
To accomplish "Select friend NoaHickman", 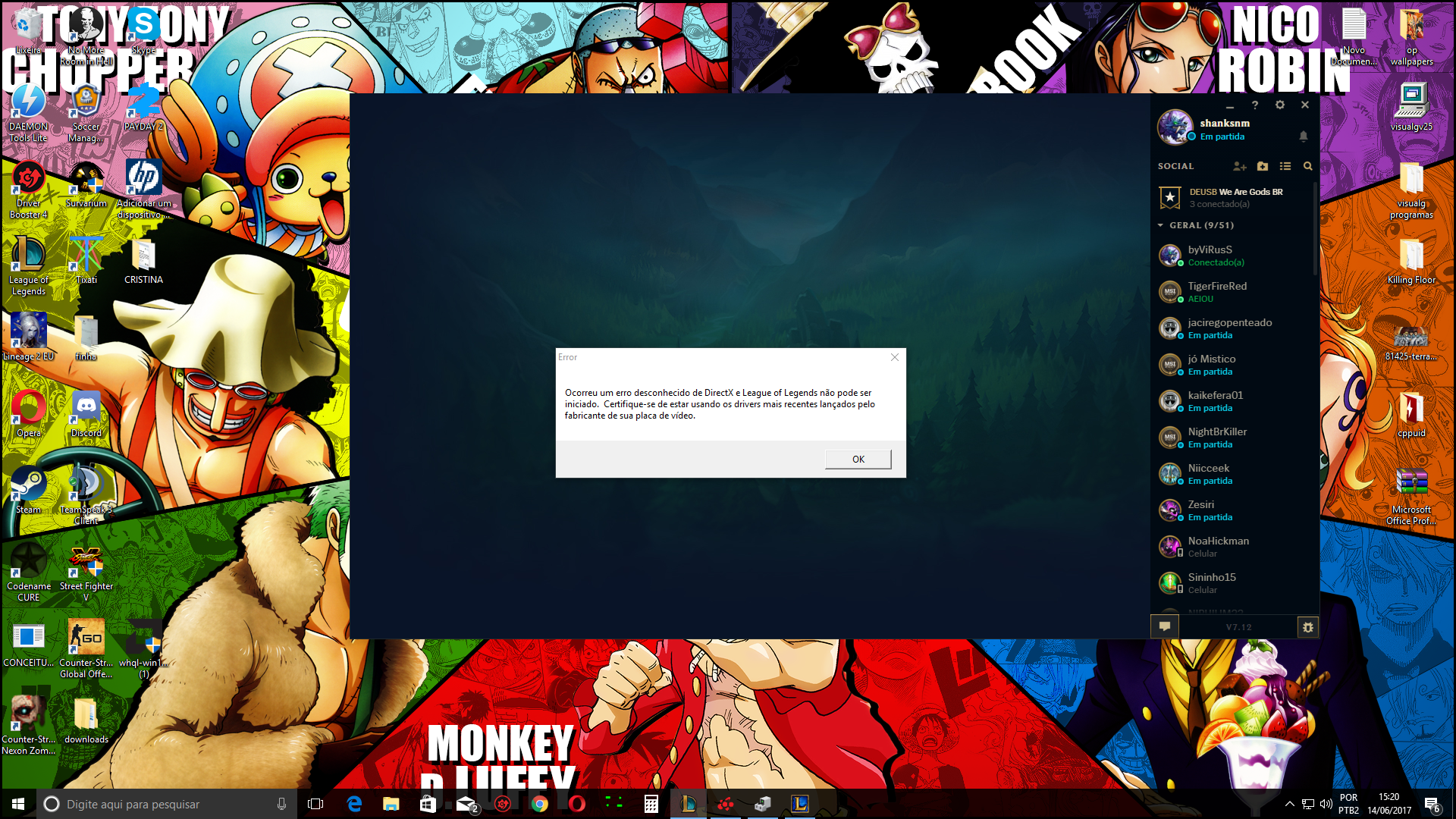I will pos(1232,547).
